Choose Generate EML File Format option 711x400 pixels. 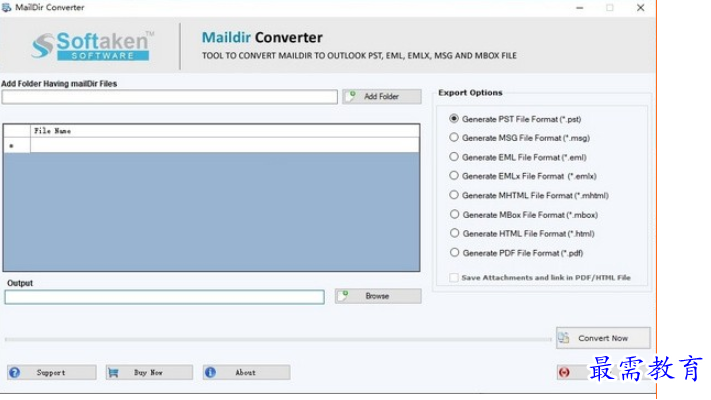[517, 157]
